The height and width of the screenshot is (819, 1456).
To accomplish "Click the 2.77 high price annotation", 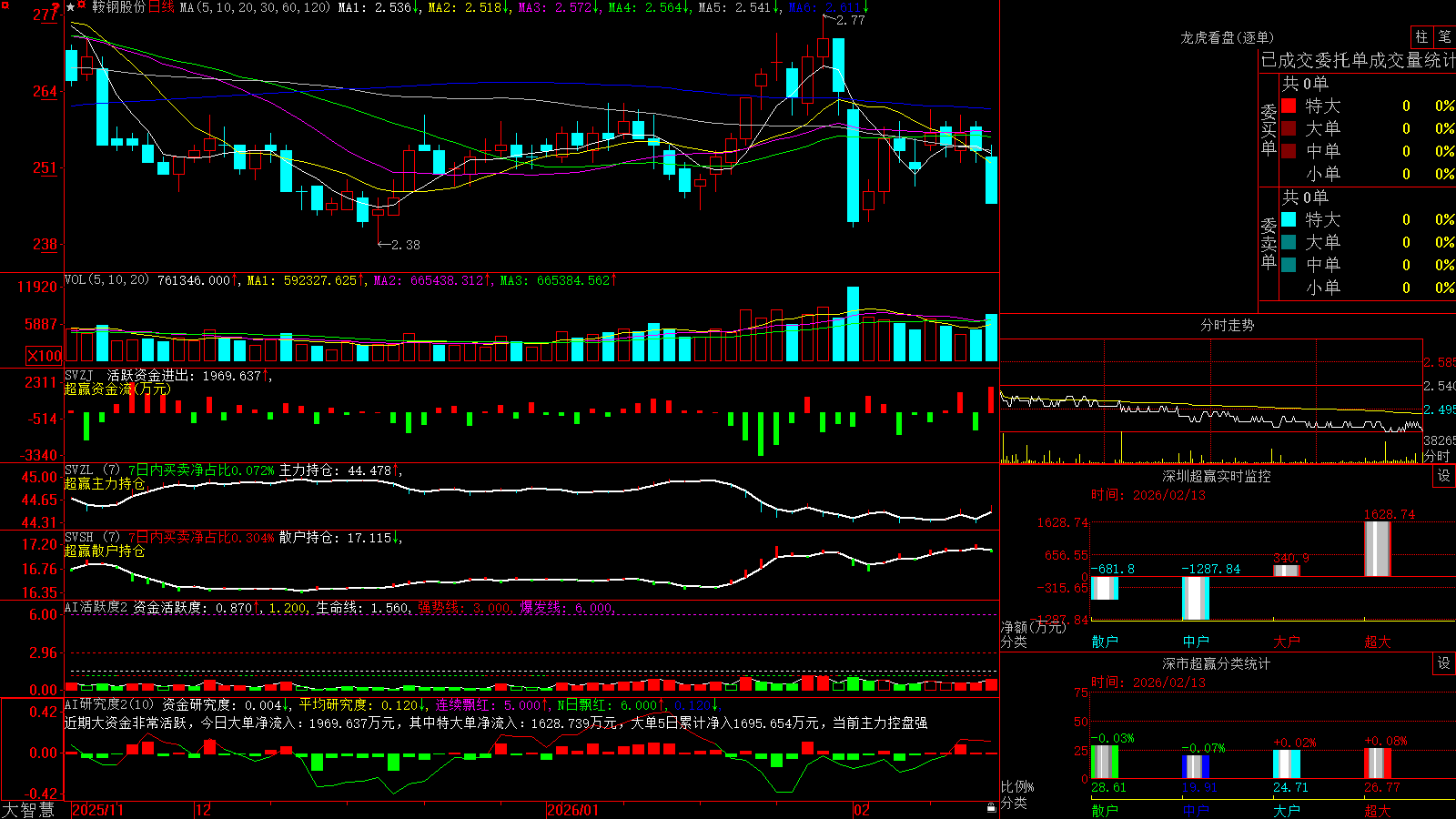I will (851, 20).
